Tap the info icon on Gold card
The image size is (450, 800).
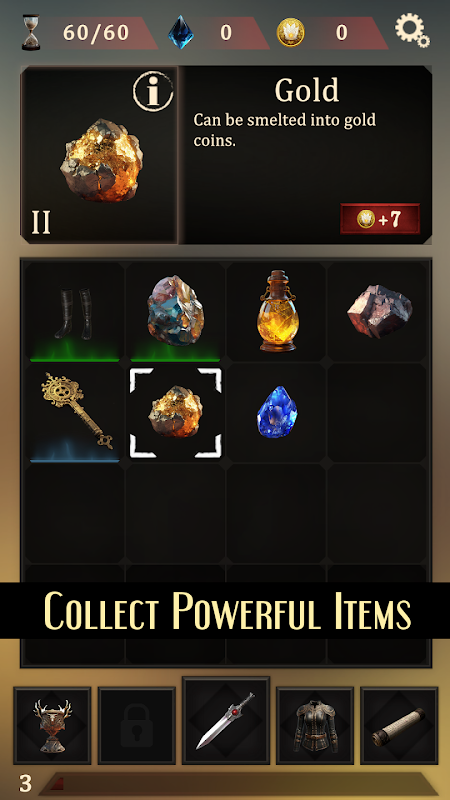coord(153,91)
